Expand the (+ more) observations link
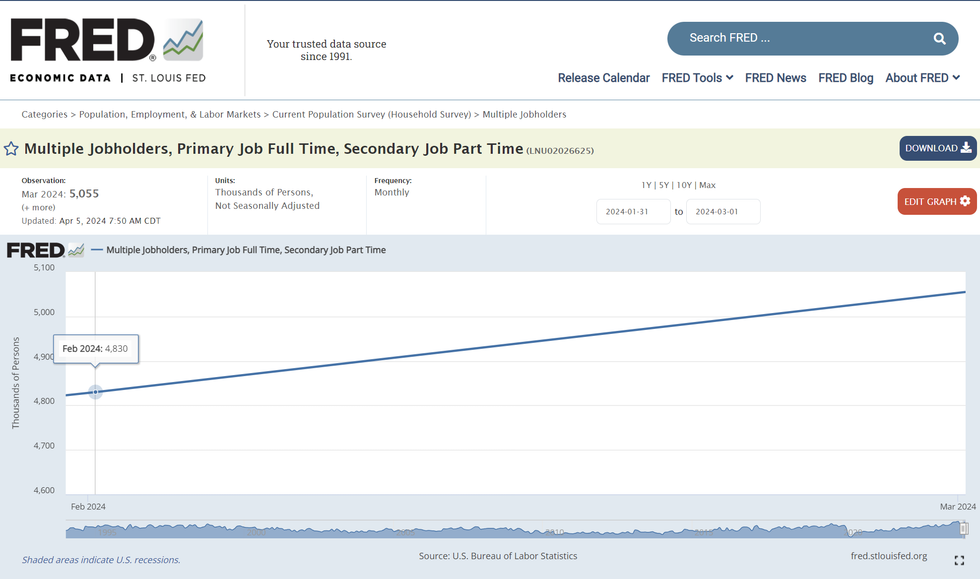Image resolution: width=980 pixels, height=579 pixels. point(38,207)
